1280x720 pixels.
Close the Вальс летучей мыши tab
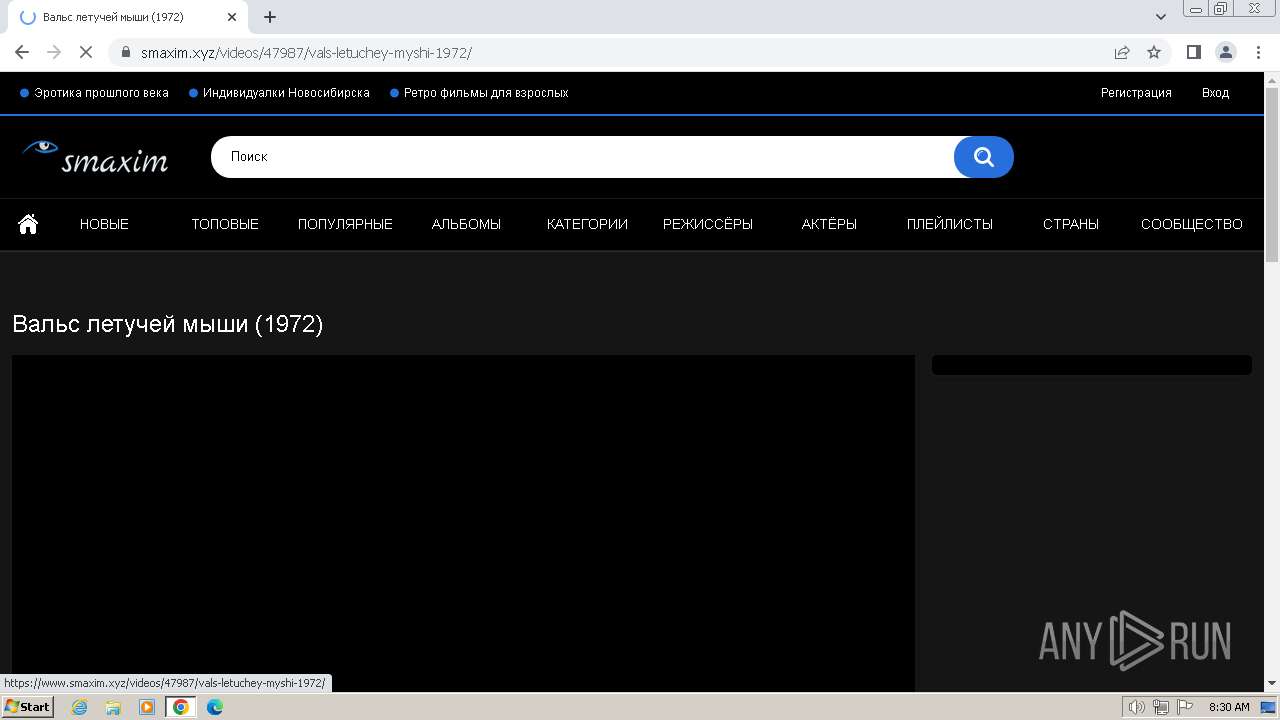point(232,17)
